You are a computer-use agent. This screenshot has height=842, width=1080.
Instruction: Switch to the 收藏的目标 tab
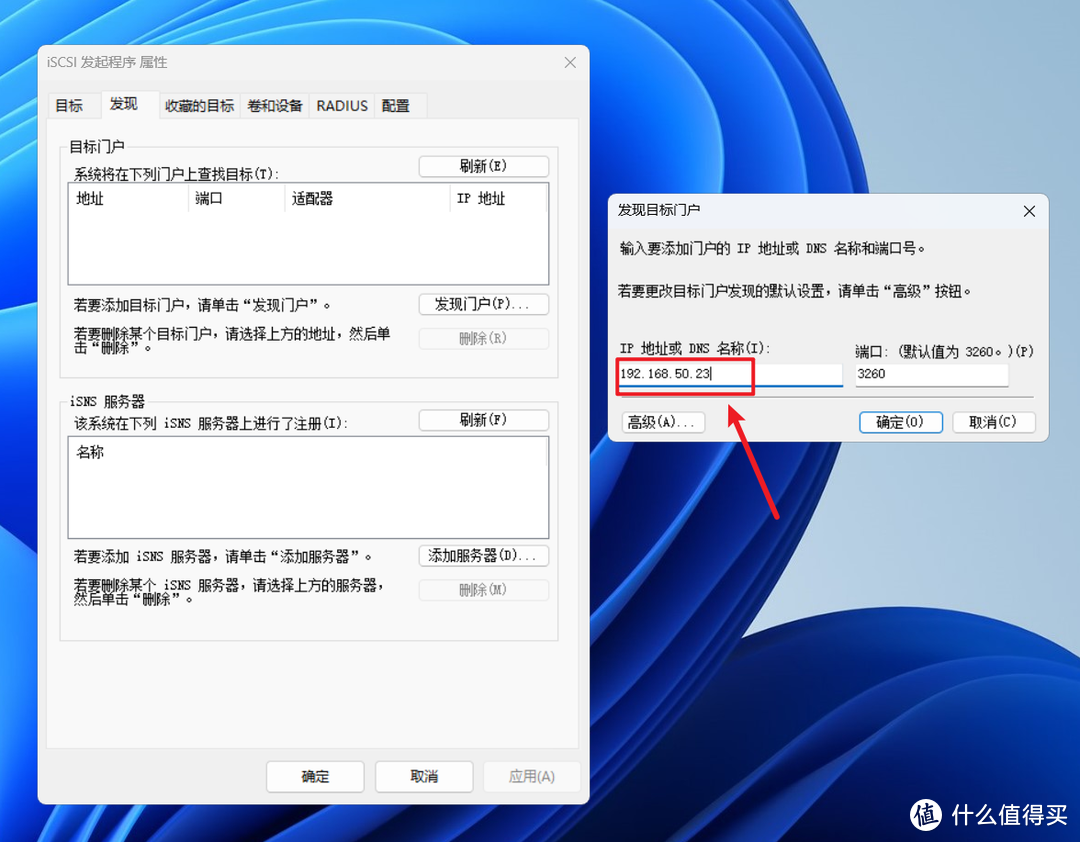(x=199, y=105)
